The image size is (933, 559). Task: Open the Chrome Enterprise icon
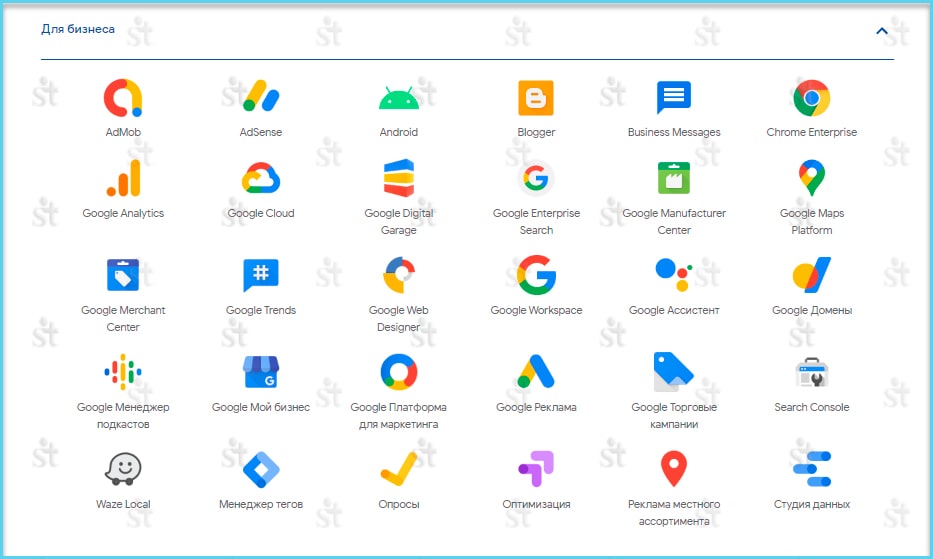point(812,98)
